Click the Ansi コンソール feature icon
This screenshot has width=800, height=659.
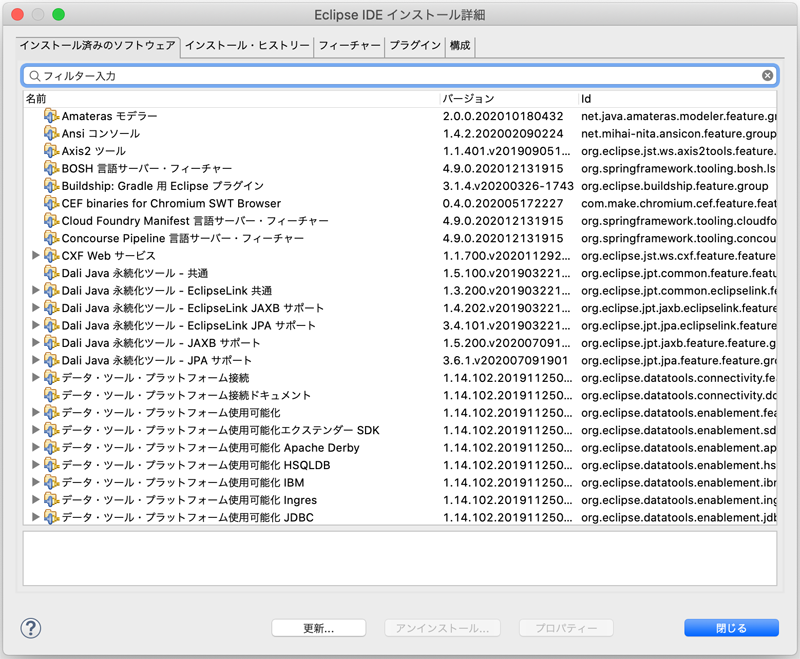click(51, 134)
